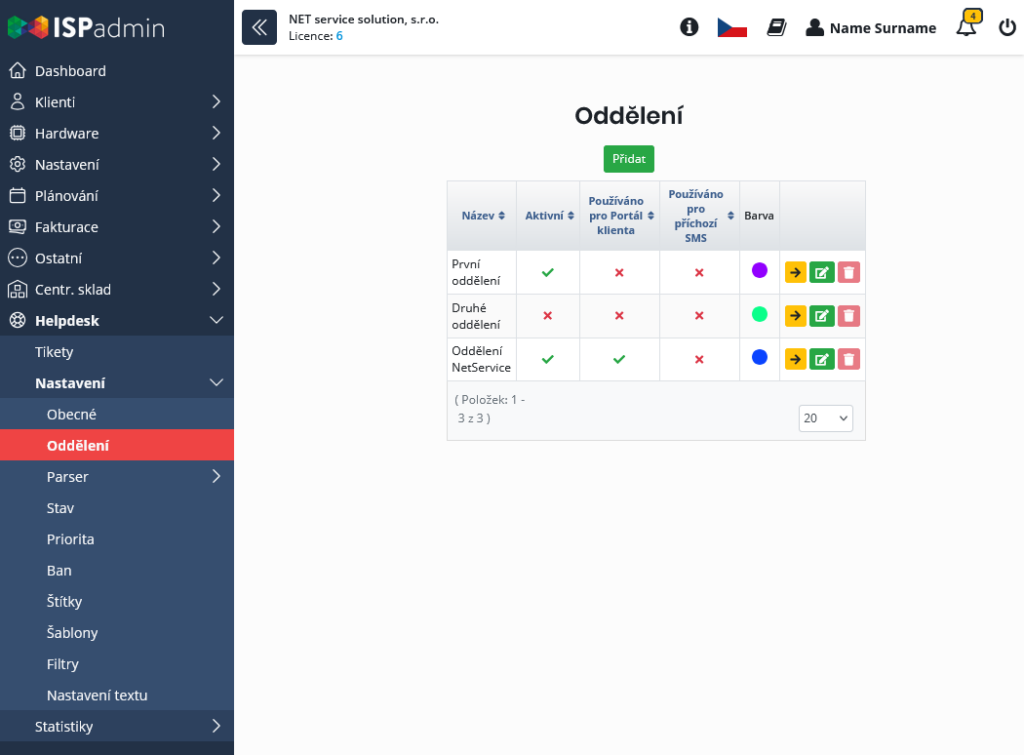The height and width of the screenshot is (755, 1024).
Task: Collapse the sidebar with double-chevron button
Action: (259, 27)
